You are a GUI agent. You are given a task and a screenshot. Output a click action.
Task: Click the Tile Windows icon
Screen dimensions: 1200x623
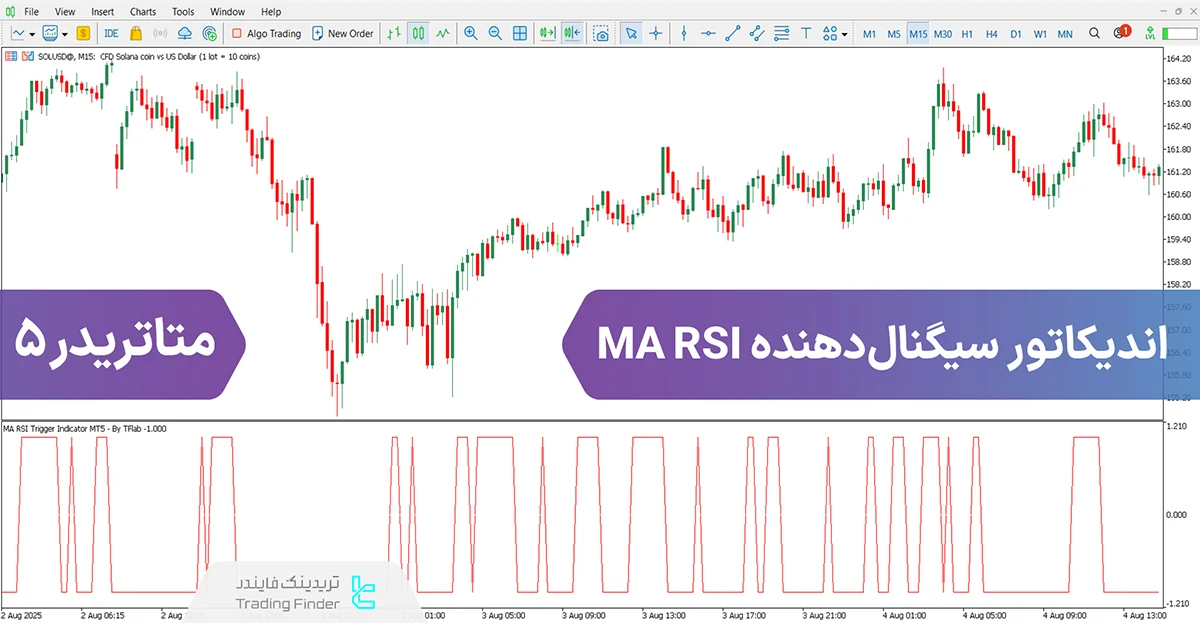(518, 33)
